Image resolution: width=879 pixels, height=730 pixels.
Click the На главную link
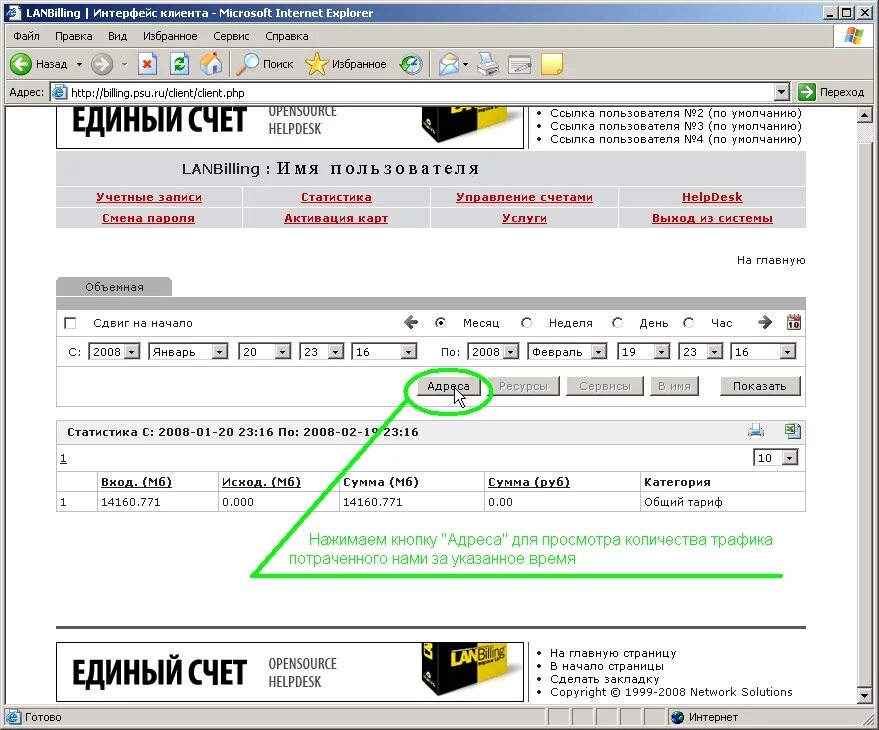[x=771, y=260]
